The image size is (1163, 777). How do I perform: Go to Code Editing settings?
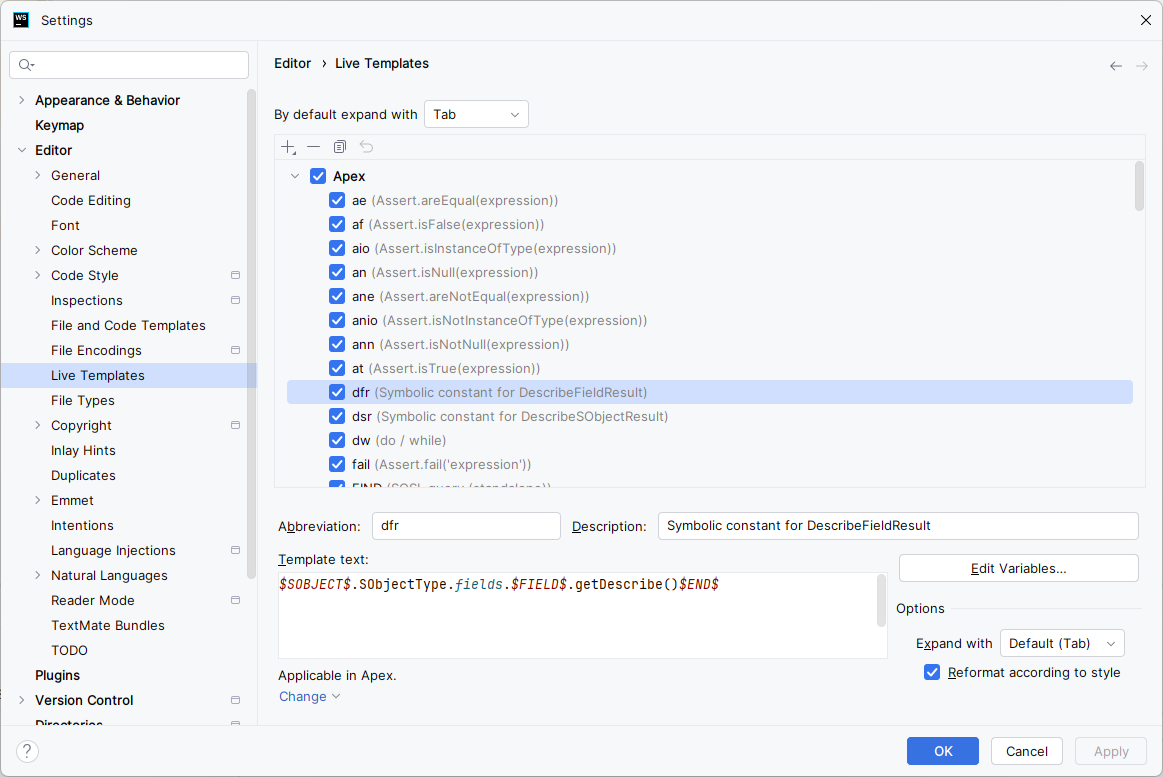pyautogui.click(x=90, y=200)
